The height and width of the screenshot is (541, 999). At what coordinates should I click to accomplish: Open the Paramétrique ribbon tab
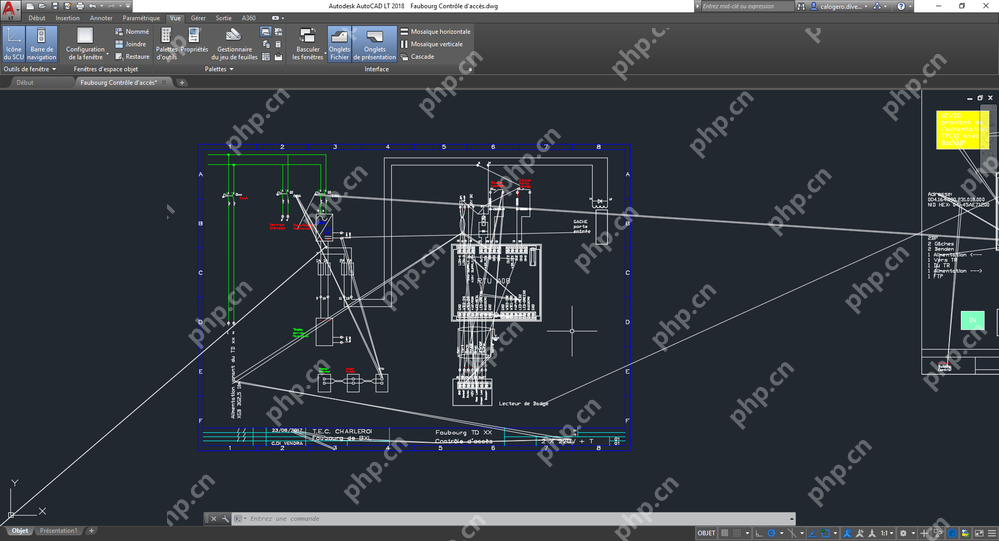(141, 18)
